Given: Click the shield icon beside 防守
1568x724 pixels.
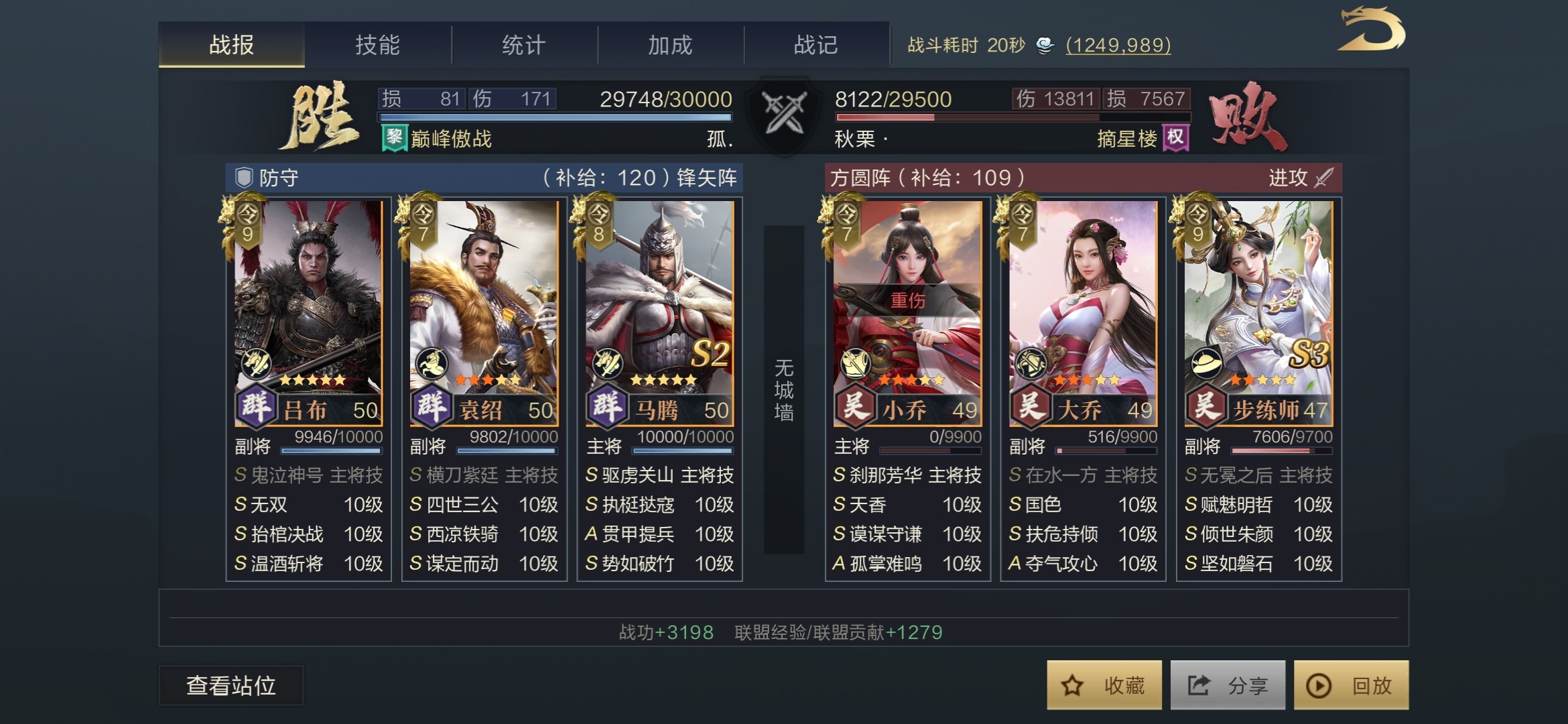Looking at the screenshot, I should [x=243, y=178].
